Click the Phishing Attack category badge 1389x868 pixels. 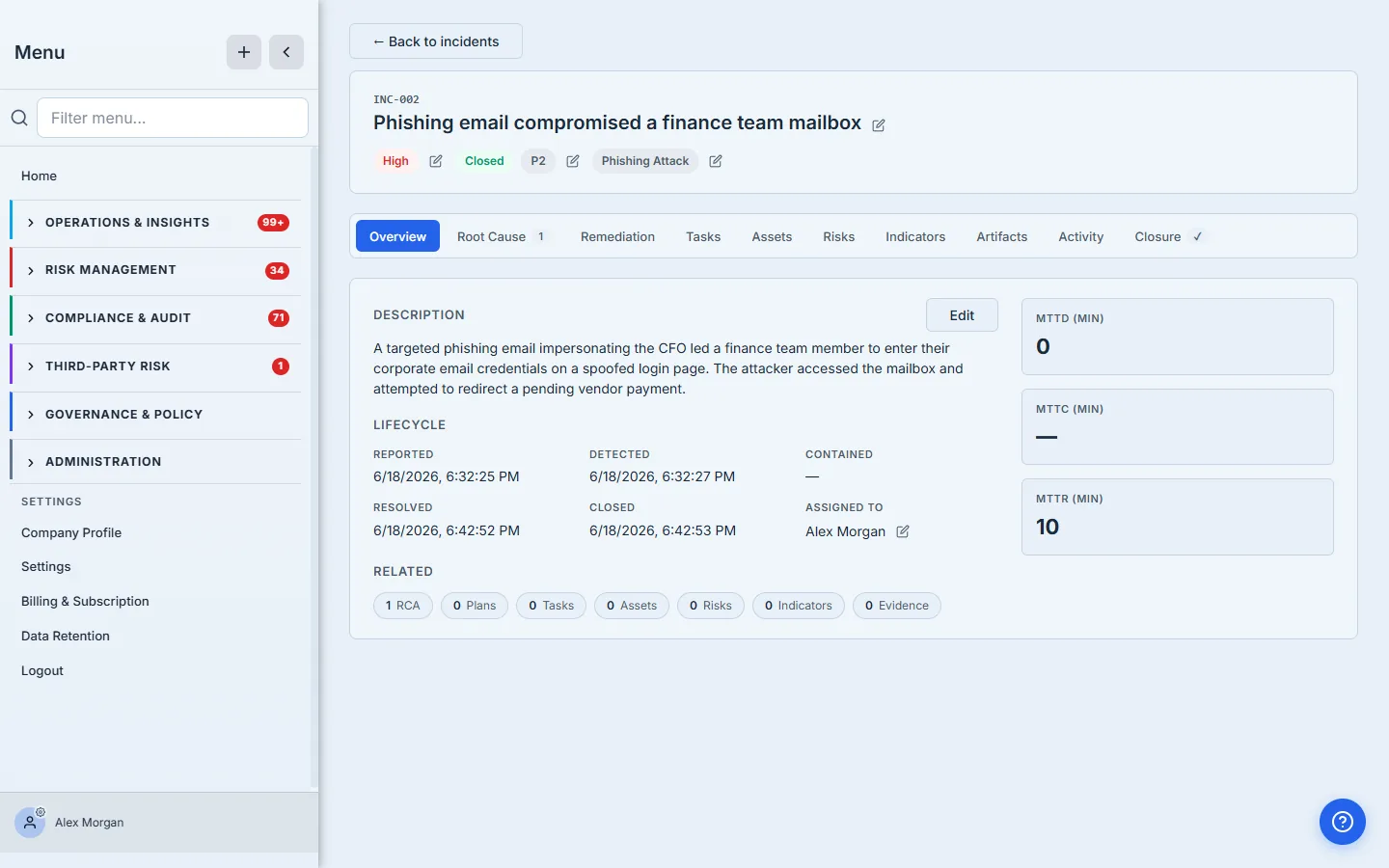point(645,161)
